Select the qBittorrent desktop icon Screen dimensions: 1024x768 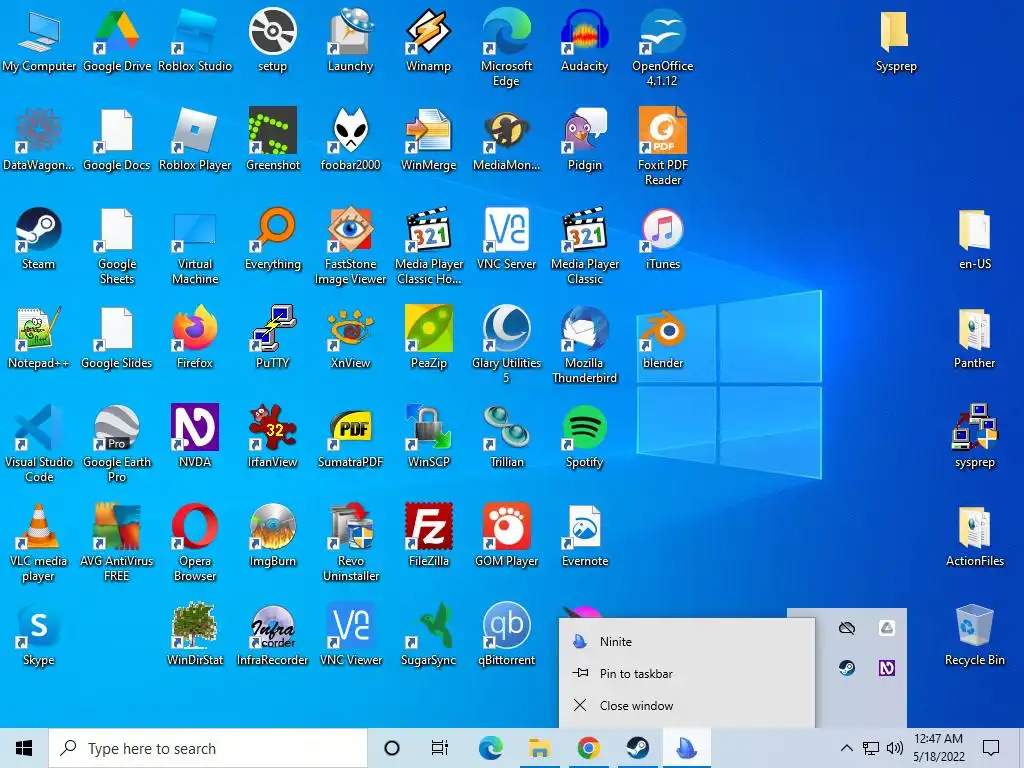(507, 635)
